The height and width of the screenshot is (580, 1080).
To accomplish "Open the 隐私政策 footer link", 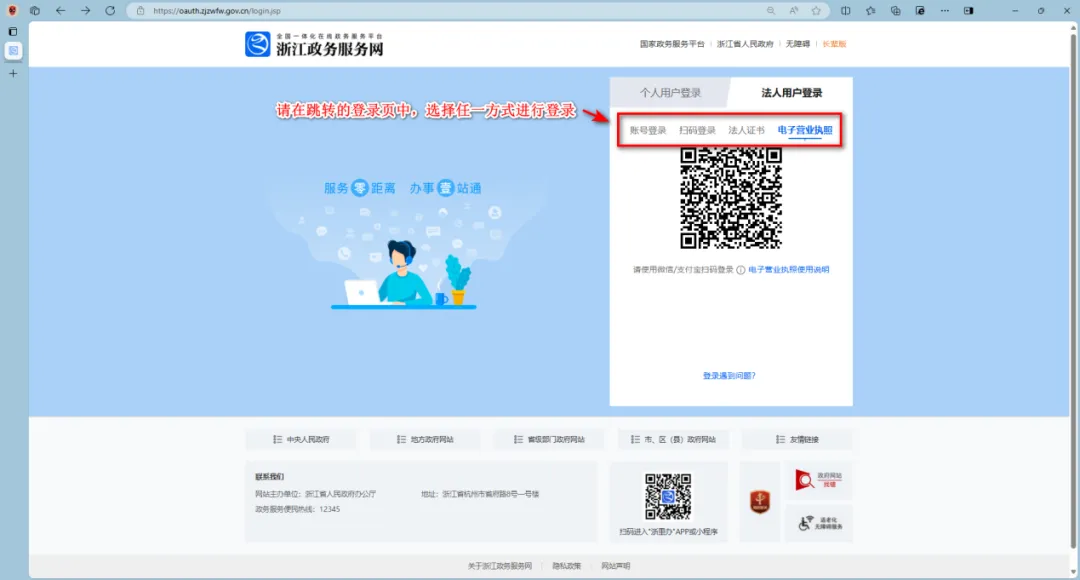I will (567, 566).
